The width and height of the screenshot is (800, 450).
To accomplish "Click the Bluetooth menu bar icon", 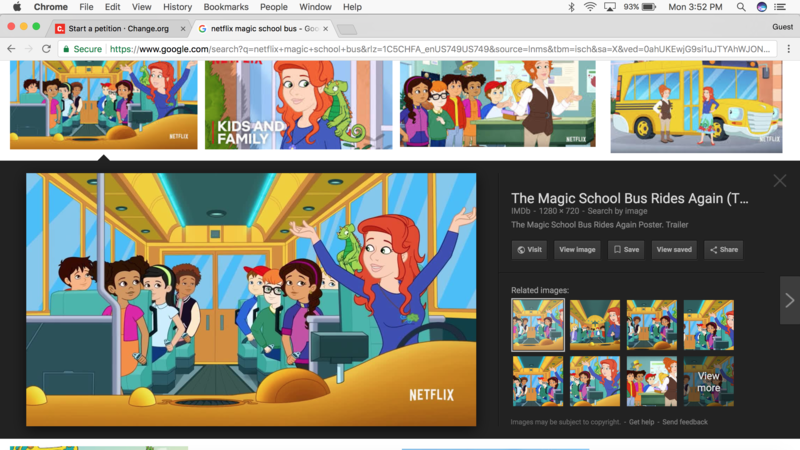I will [x=571, y=7].
